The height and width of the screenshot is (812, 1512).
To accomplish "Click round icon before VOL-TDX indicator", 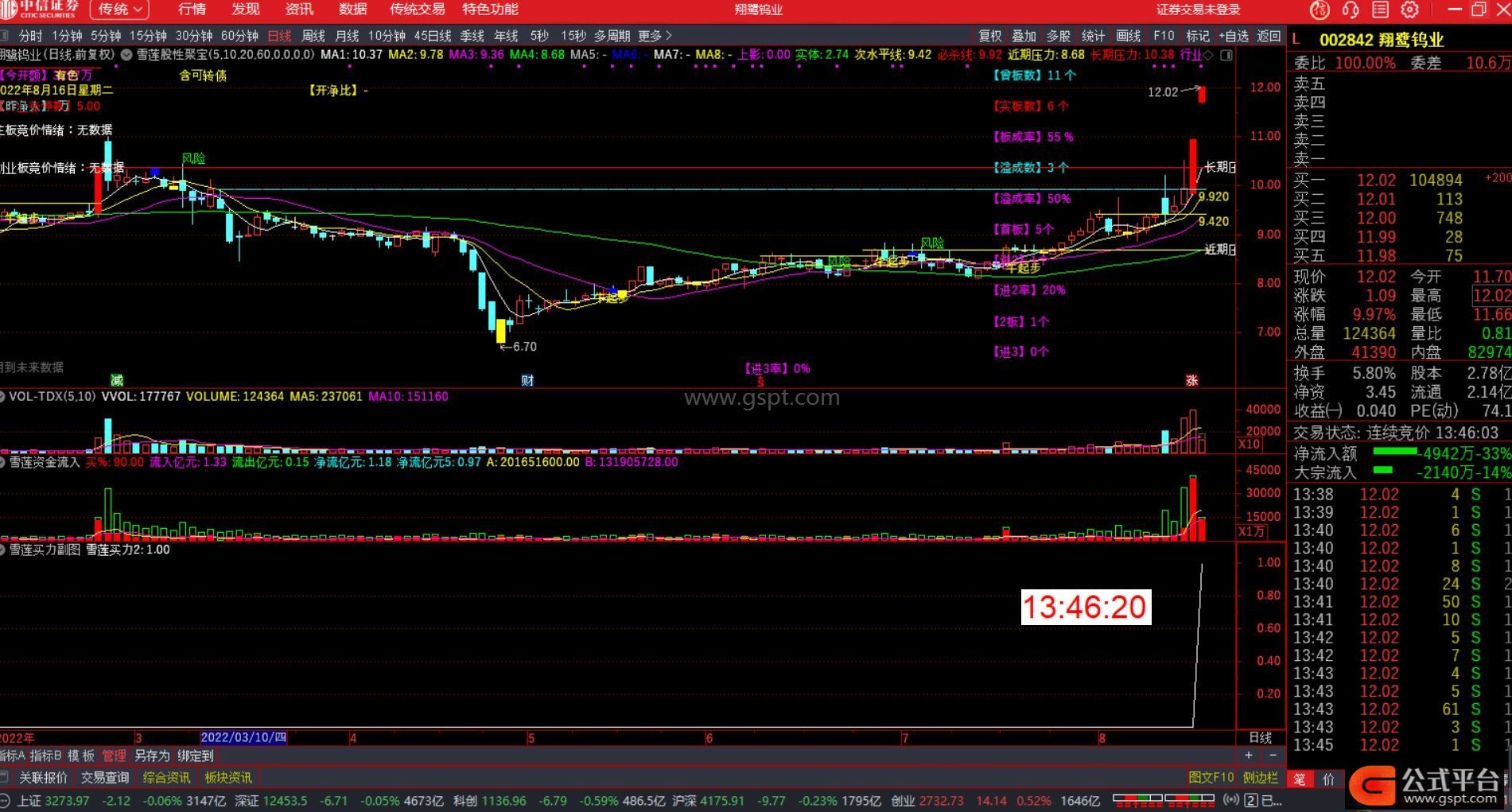I will click(3, 396).
